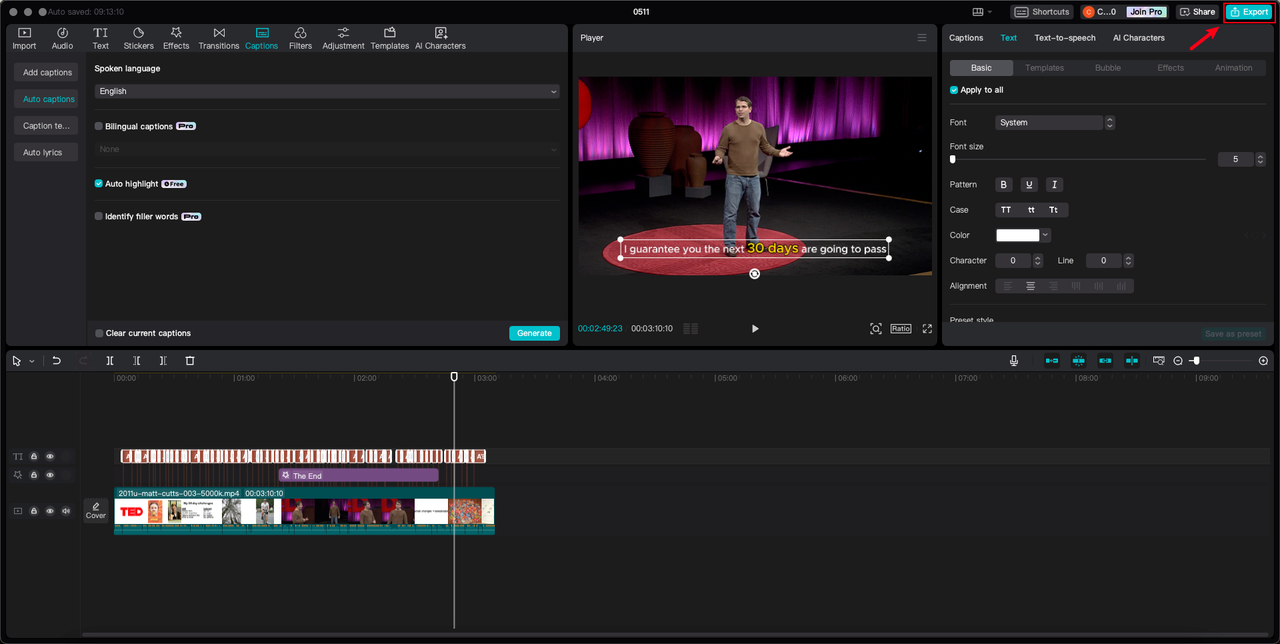The width and height of the screenshot is (1280, 644).
Task: Delete the right portion at playhead
Action: [163, 361]
